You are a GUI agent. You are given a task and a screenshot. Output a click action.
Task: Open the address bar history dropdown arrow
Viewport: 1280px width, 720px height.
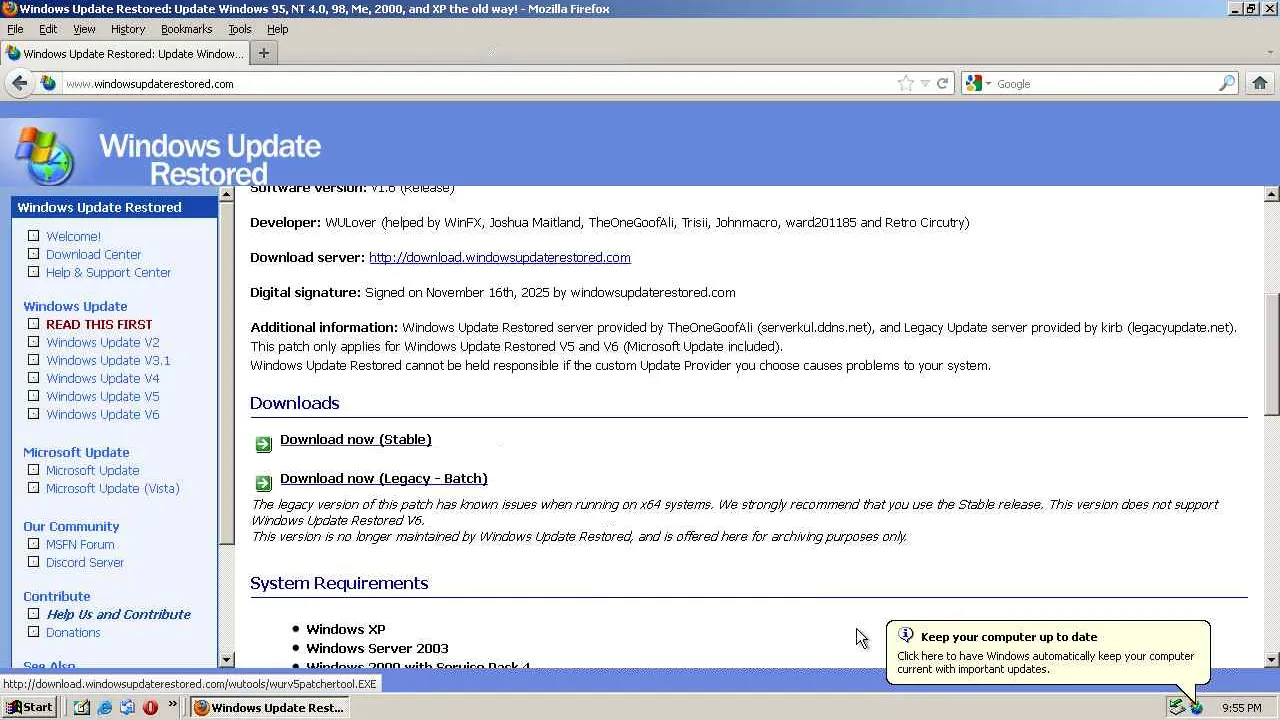925,84
